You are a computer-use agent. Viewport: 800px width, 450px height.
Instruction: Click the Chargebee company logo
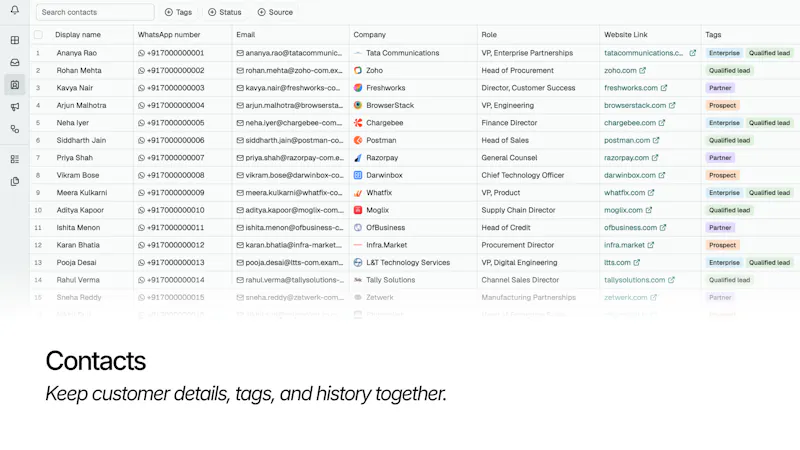pos(358,122)
